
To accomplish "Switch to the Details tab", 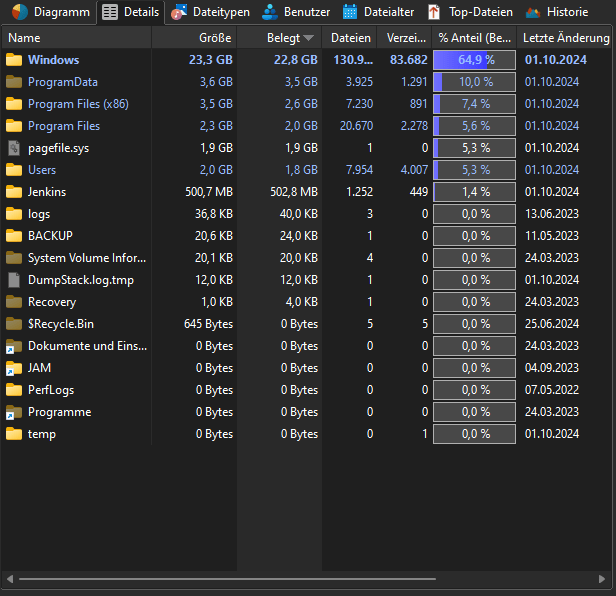I will pyautogui.click(x=130, y=12).
